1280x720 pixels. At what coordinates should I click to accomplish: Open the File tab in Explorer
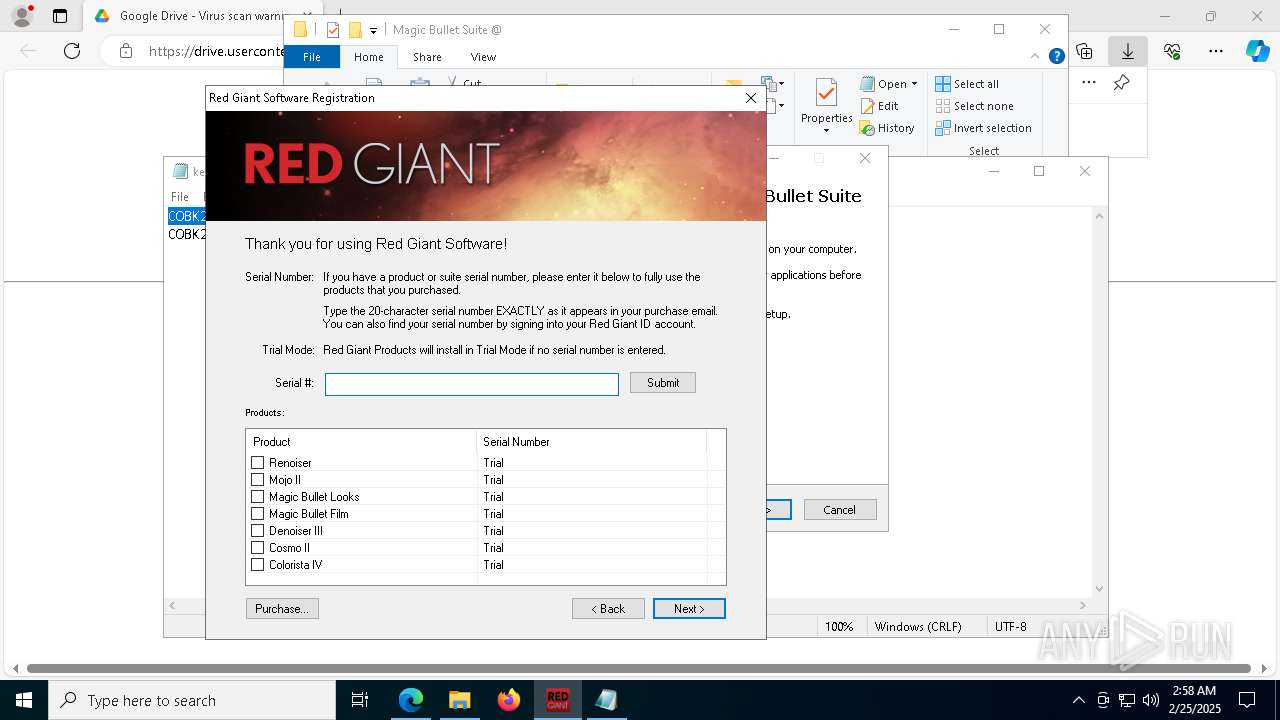click(312, 57)
